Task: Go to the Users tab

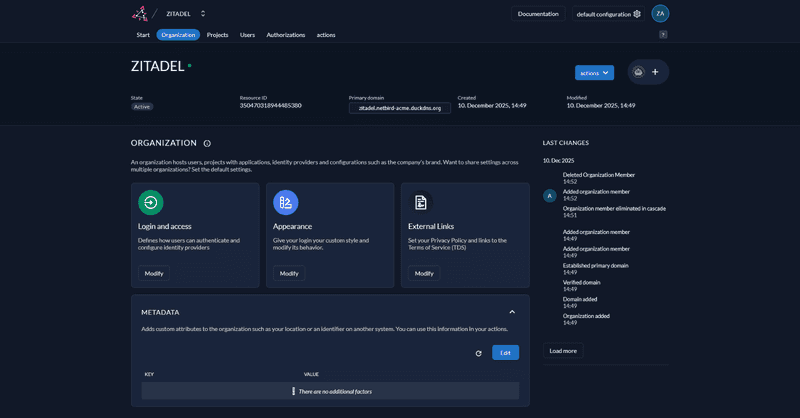Action: pyautogui.click(x=247, y=35)
